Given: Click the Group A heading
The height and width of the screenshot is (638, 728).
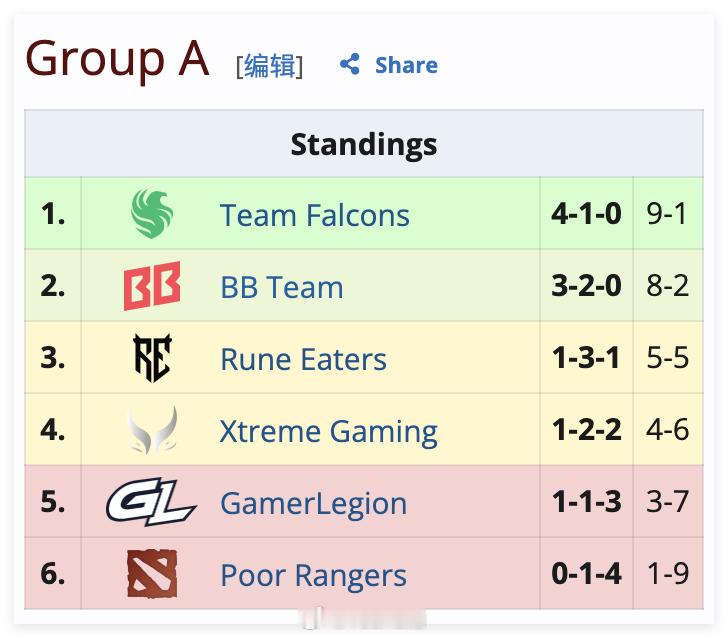Looking at the screenshot, I should tap(117, 59).
